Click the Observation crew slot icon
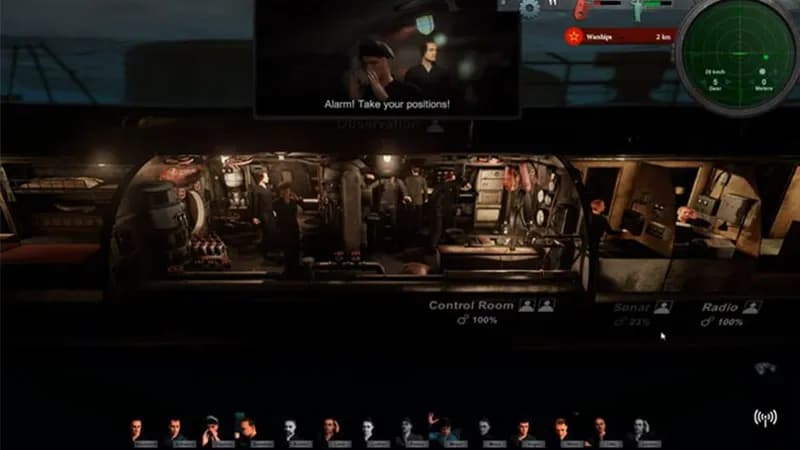The image size is (800, 450). coord(435,126)
